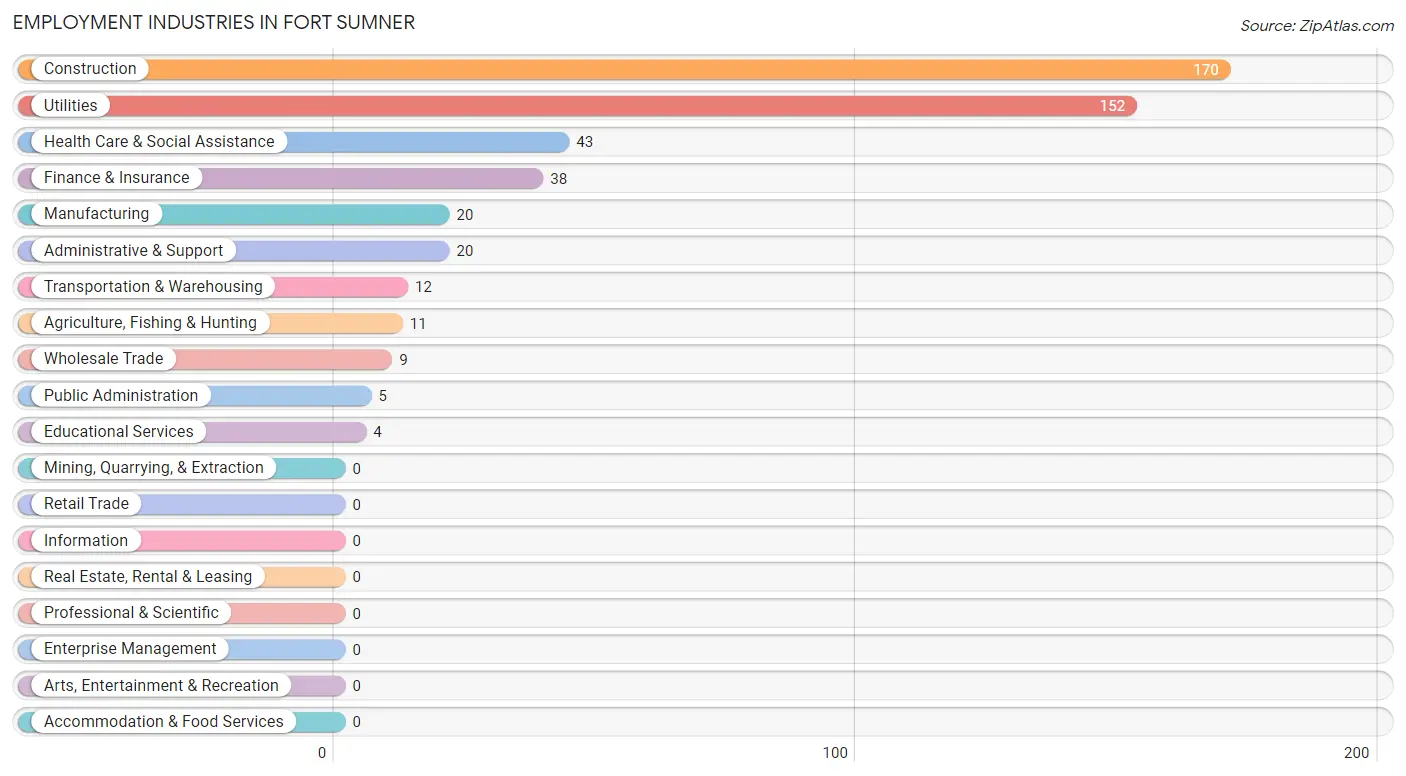Click the 170 value on Construction bar
This screenshot has height=776, width=1406.
pos(1206,70)
